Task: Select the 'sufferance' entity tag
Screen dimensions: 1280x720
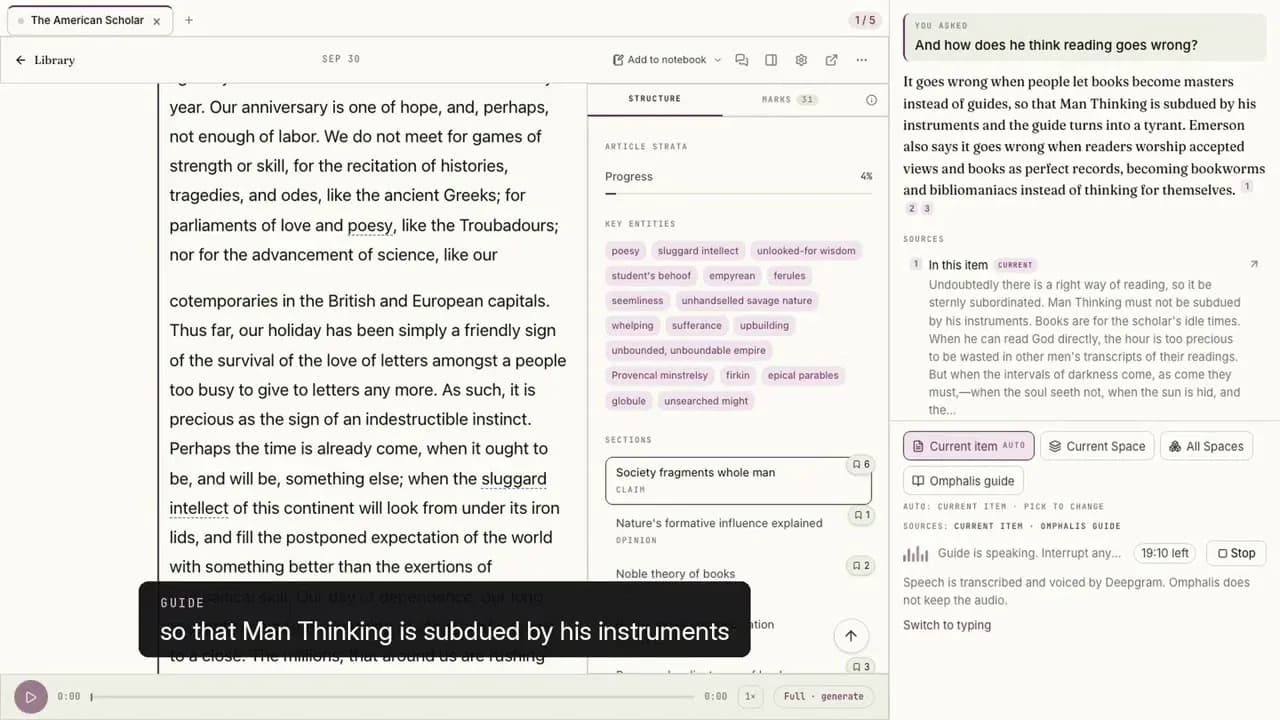Action: pyautogui.click(x=696, y=326)
